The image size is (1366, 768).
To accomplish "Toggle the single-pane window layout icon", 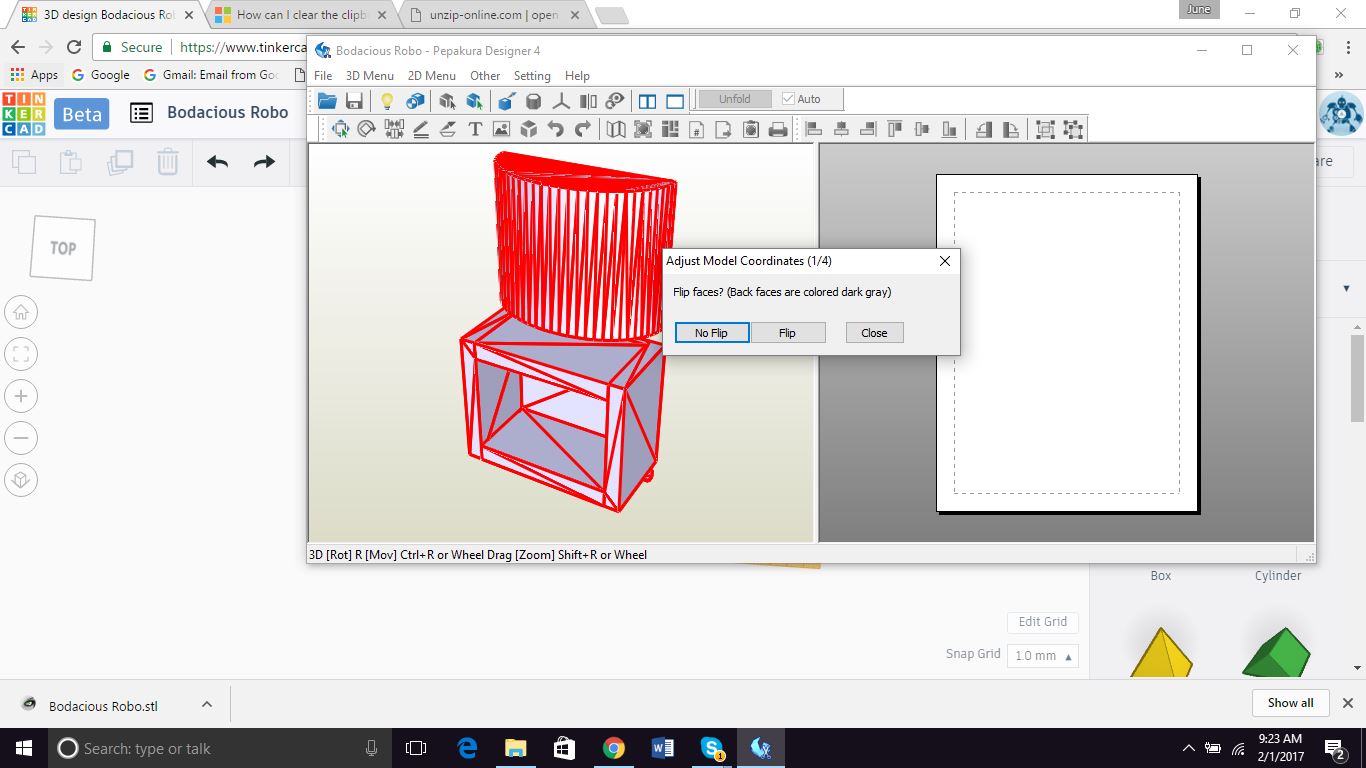I will point(675,100).
